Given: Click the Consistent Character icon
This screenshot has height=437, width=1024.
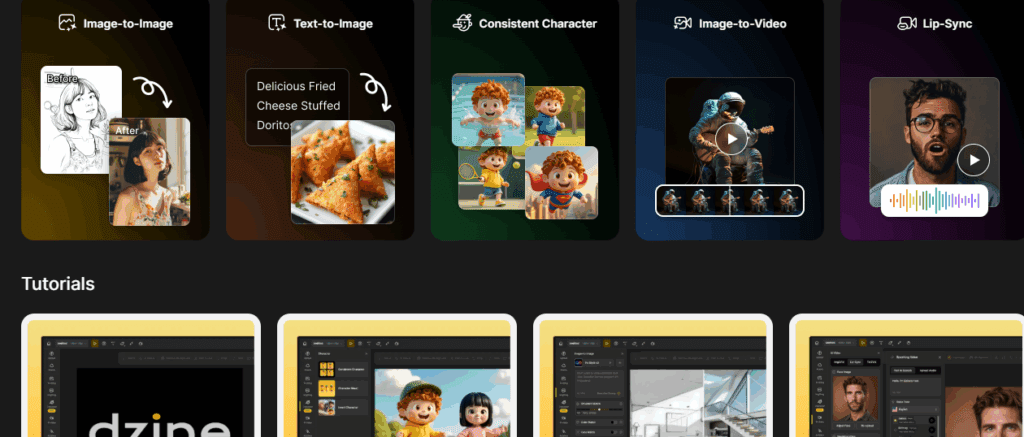Looking at the screenshot, I should pos(462,22).
